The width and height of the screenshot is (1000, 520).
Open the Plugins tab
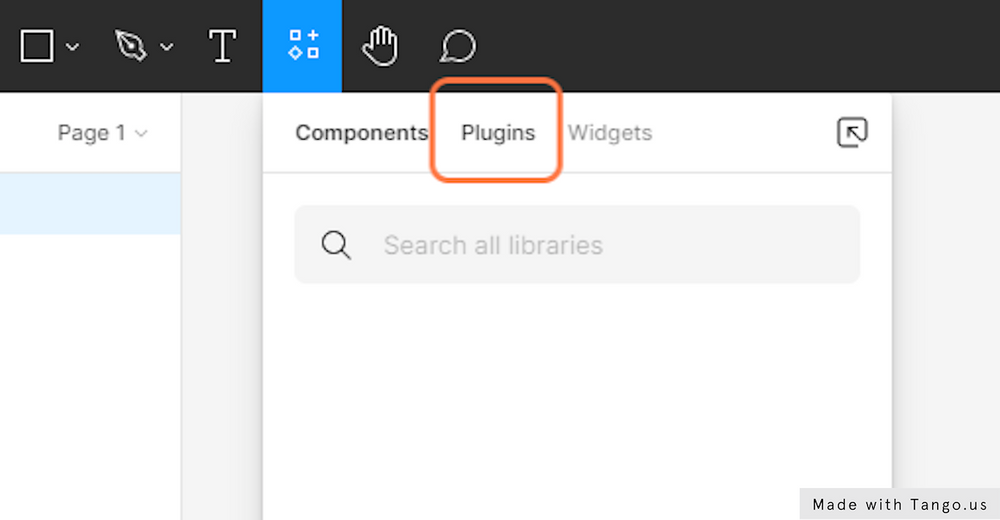498,133
